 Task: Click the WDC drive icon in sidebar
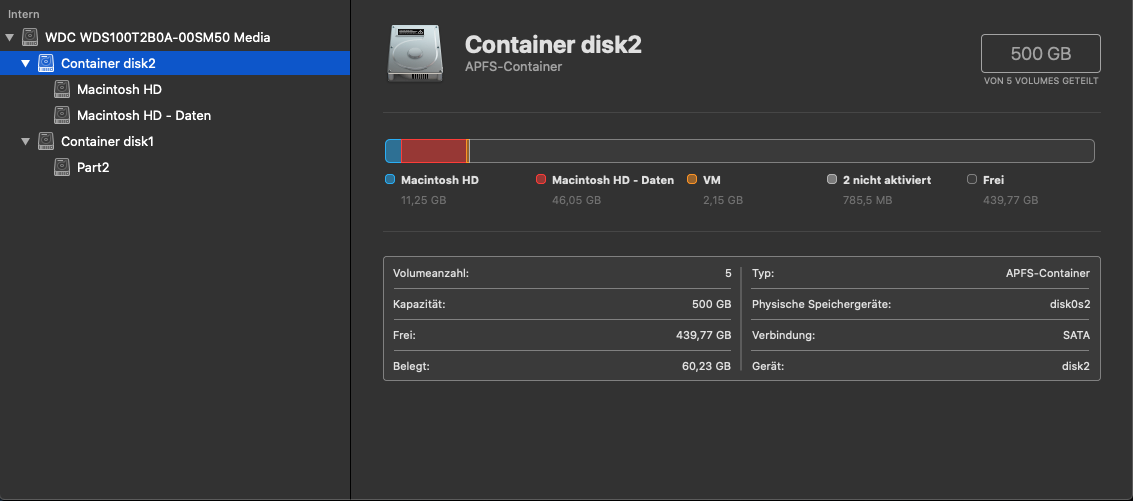30,37
